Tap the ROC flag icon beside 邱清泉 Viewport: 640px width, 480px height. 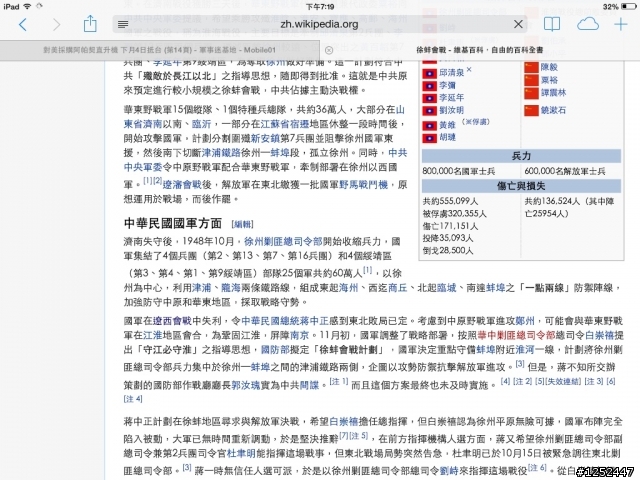429,73
